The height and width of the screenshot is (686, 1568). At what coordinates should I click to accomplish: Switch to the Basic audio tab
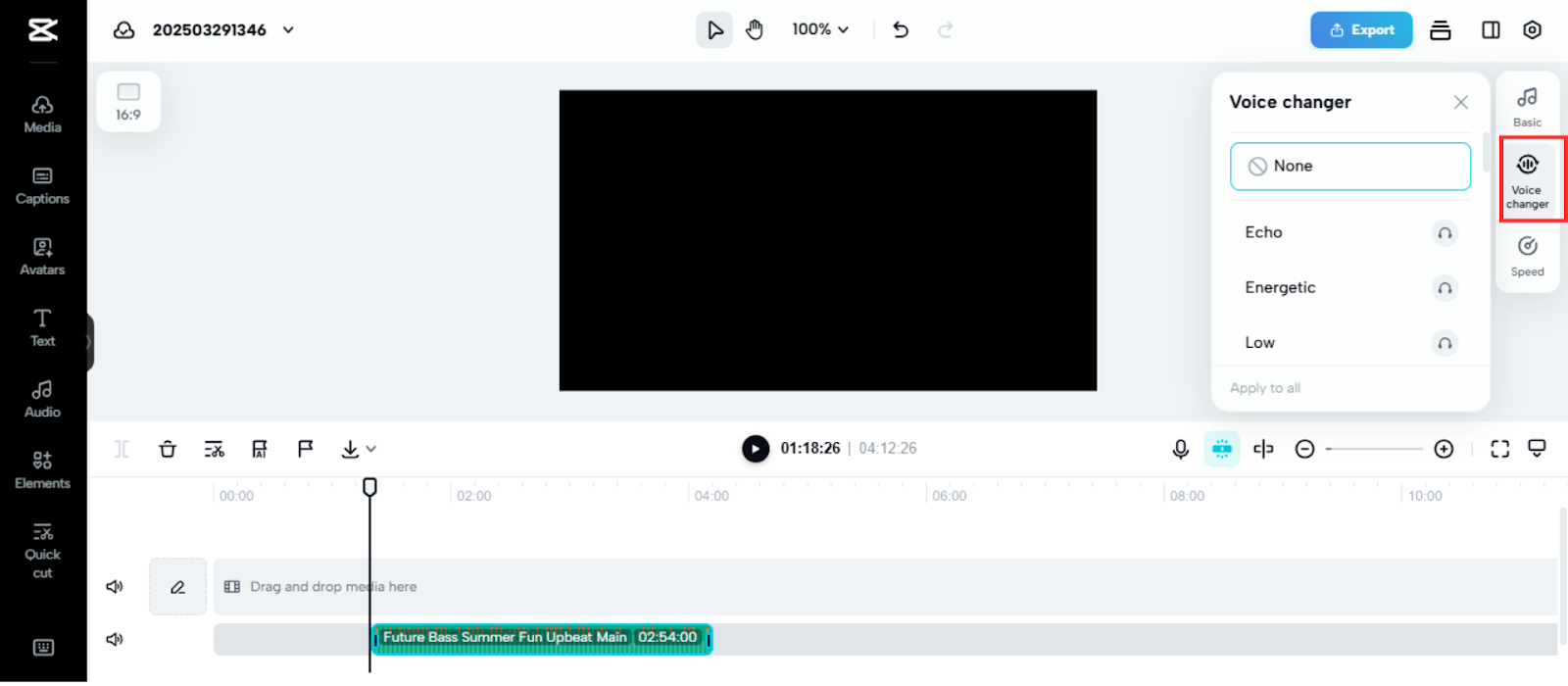point(1527,107)
